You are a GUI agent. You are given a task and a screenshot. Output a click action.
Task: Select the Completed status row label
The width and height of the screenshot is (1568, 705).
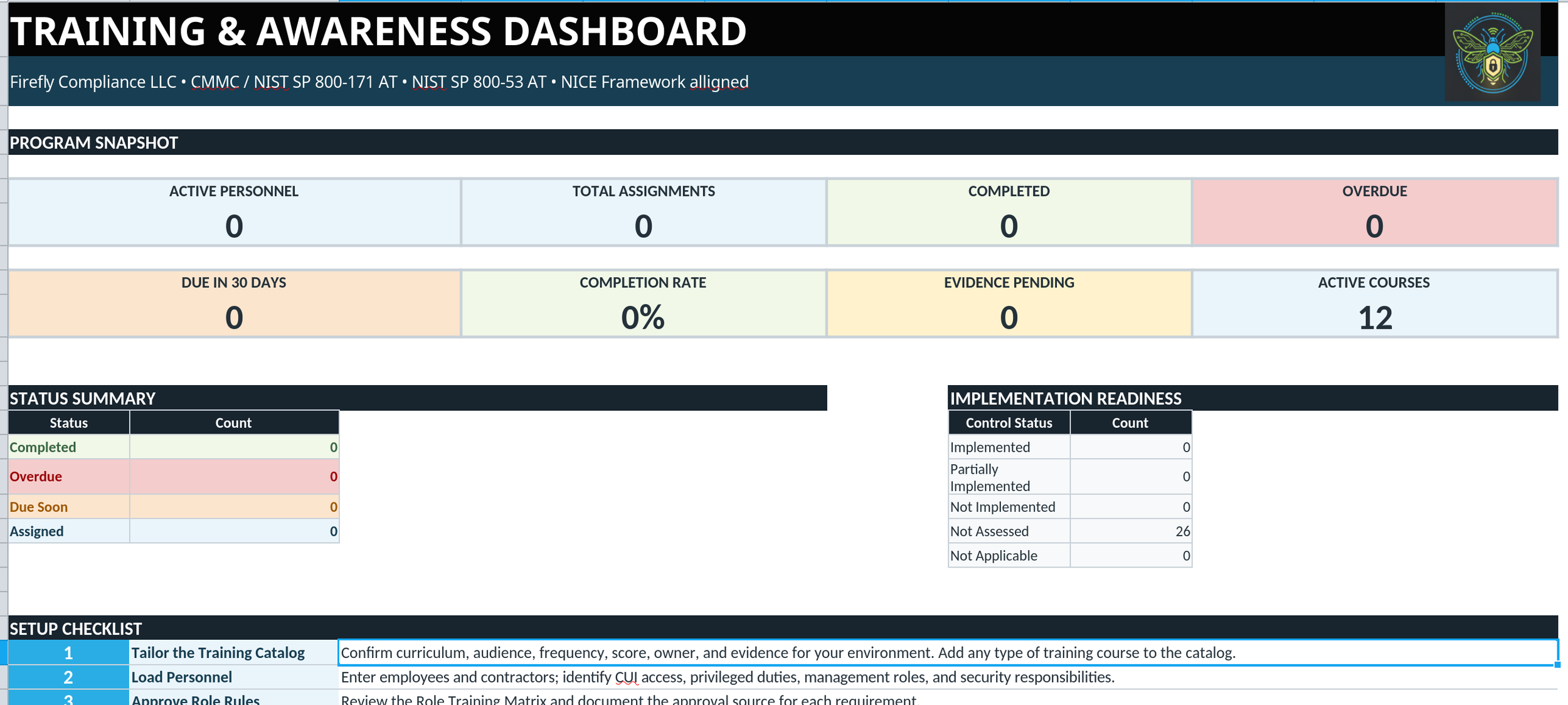(69, 447)
